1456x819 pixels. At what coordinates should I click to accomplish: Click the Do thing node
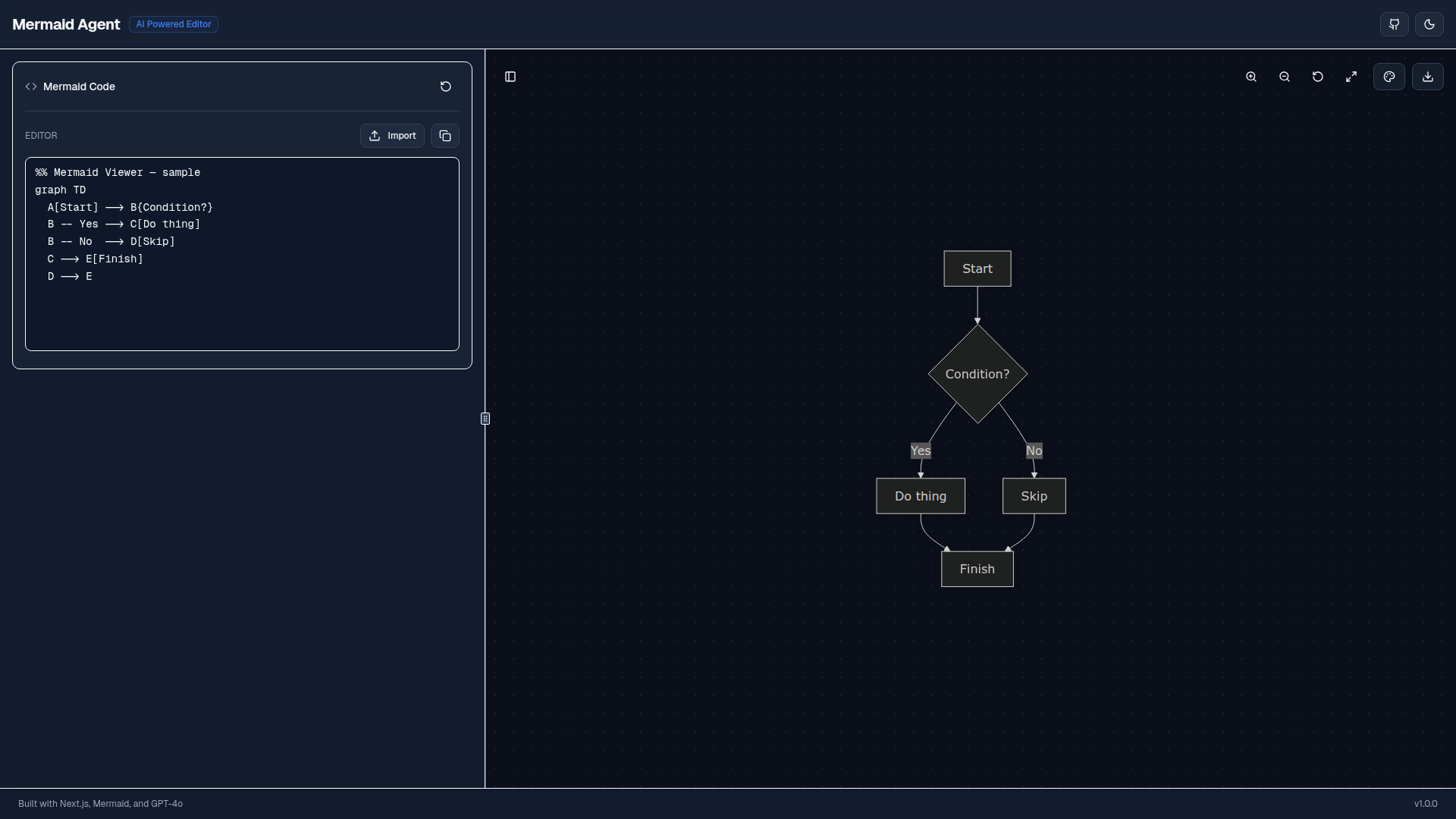921,496
